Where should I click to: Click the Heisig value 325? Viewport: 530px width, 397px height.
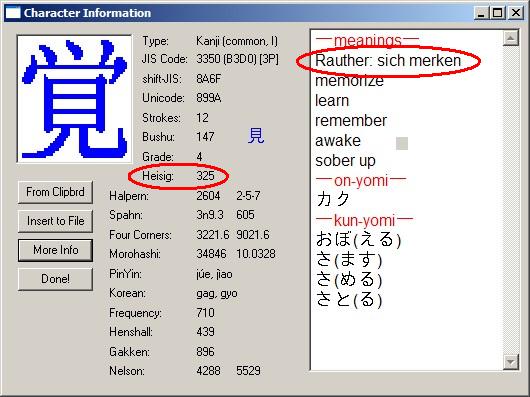(x=206, y=176)
